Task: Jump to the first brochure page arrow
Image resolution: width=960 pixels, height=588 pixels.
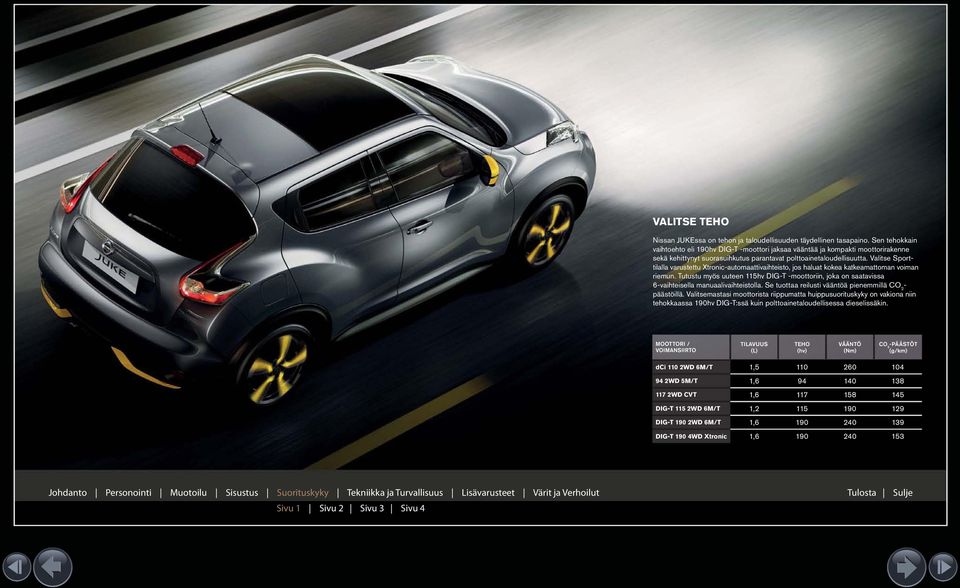Action: click(x=17, y=567)
